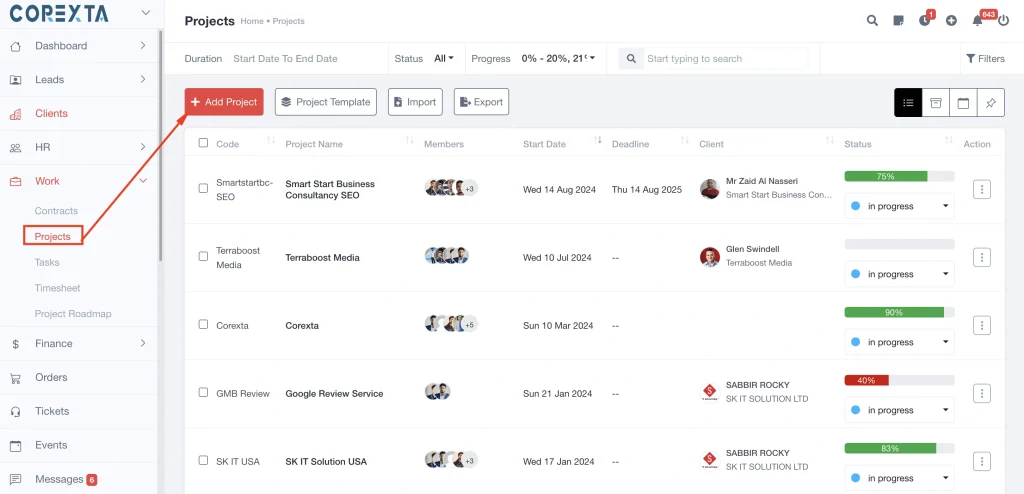Open the sticky notes icon in header

[x=898, y=20]
